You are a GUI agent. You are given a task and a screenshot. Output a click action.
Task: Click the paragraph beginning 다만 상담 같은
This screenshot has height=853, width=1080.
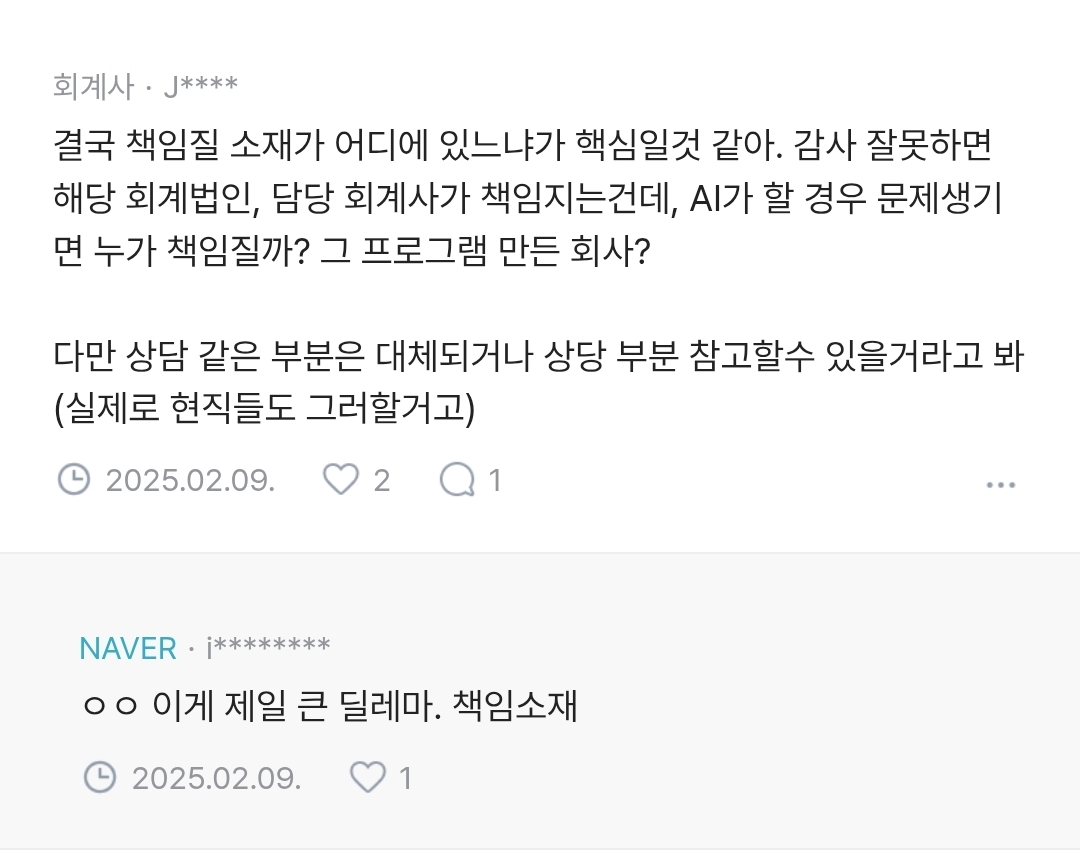[536, 357]
